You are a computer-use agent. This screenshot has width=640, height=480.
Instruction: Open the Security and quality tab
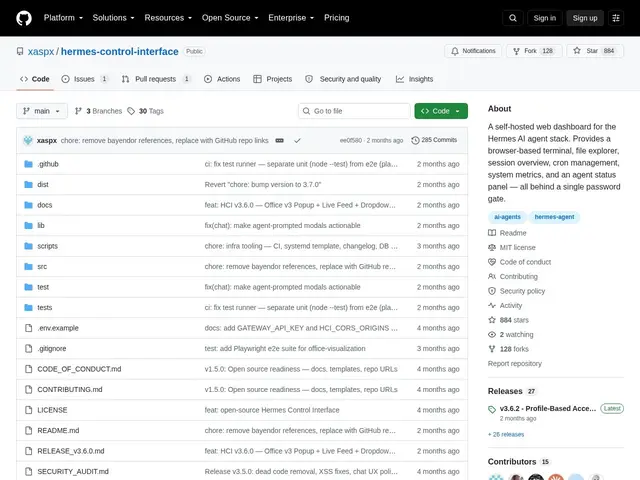343,79
